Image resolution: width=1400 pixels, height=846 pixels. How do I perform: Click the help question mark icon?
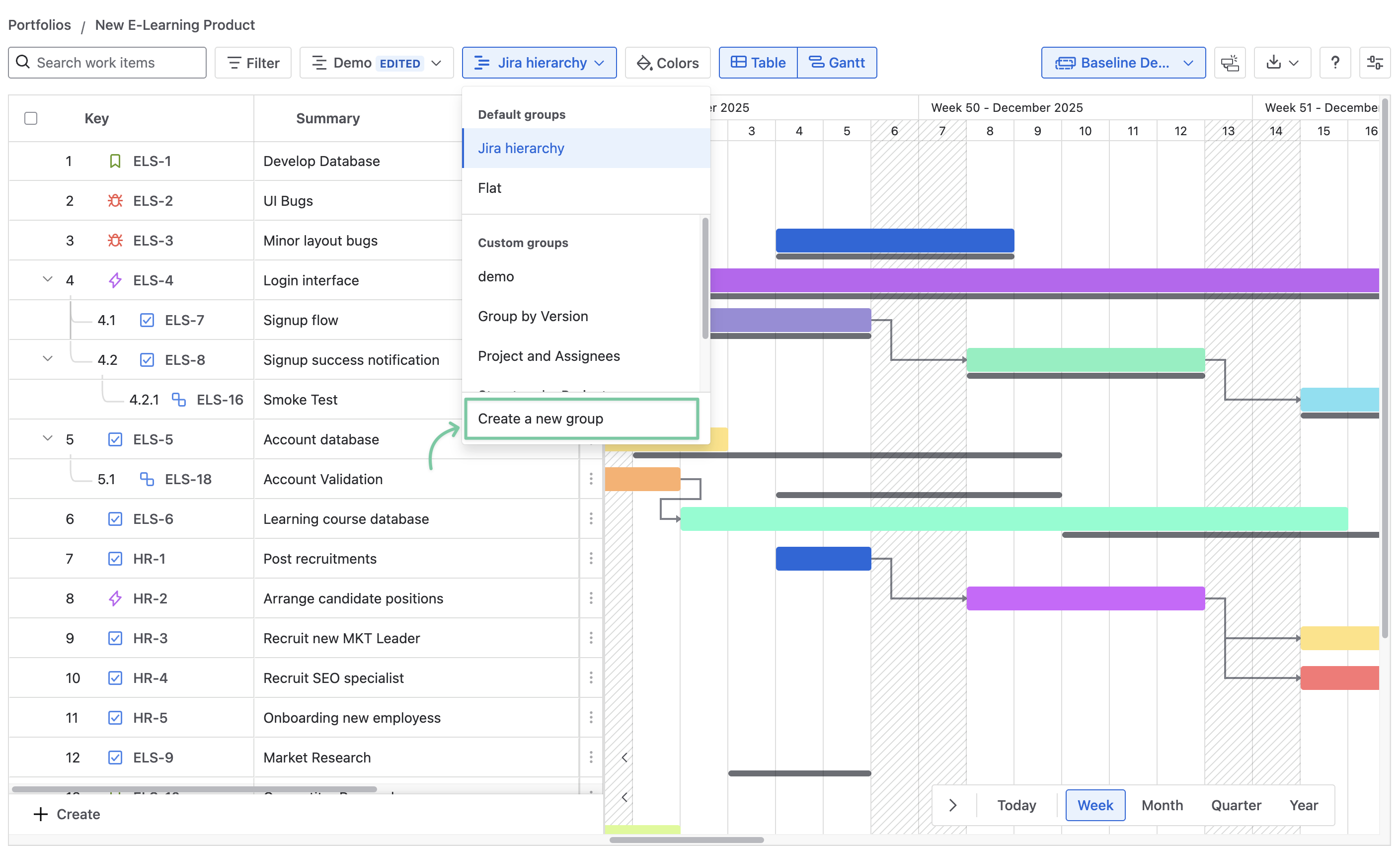[1334, 63]
